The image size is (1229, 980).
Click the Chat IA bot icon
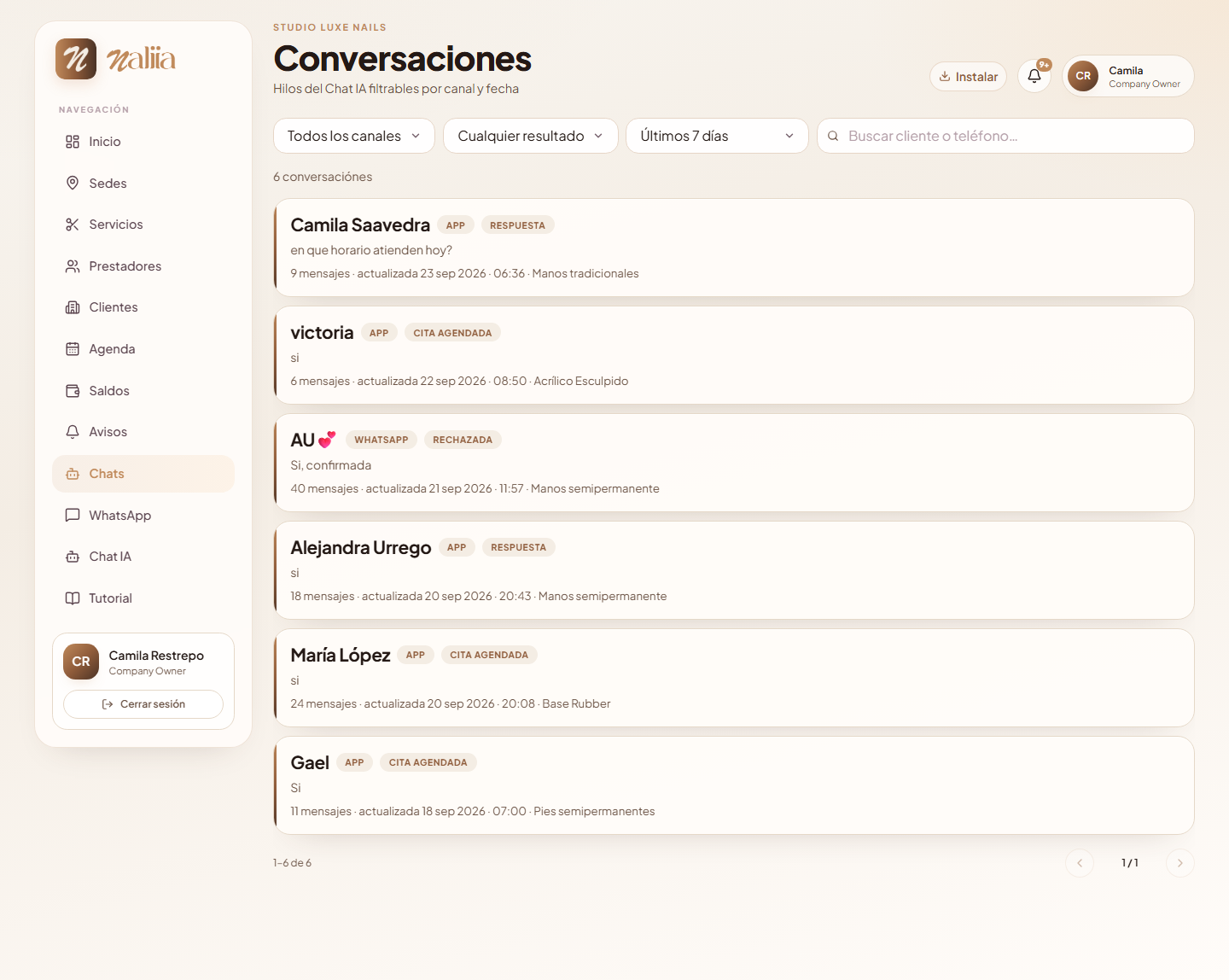pos(73,557)
